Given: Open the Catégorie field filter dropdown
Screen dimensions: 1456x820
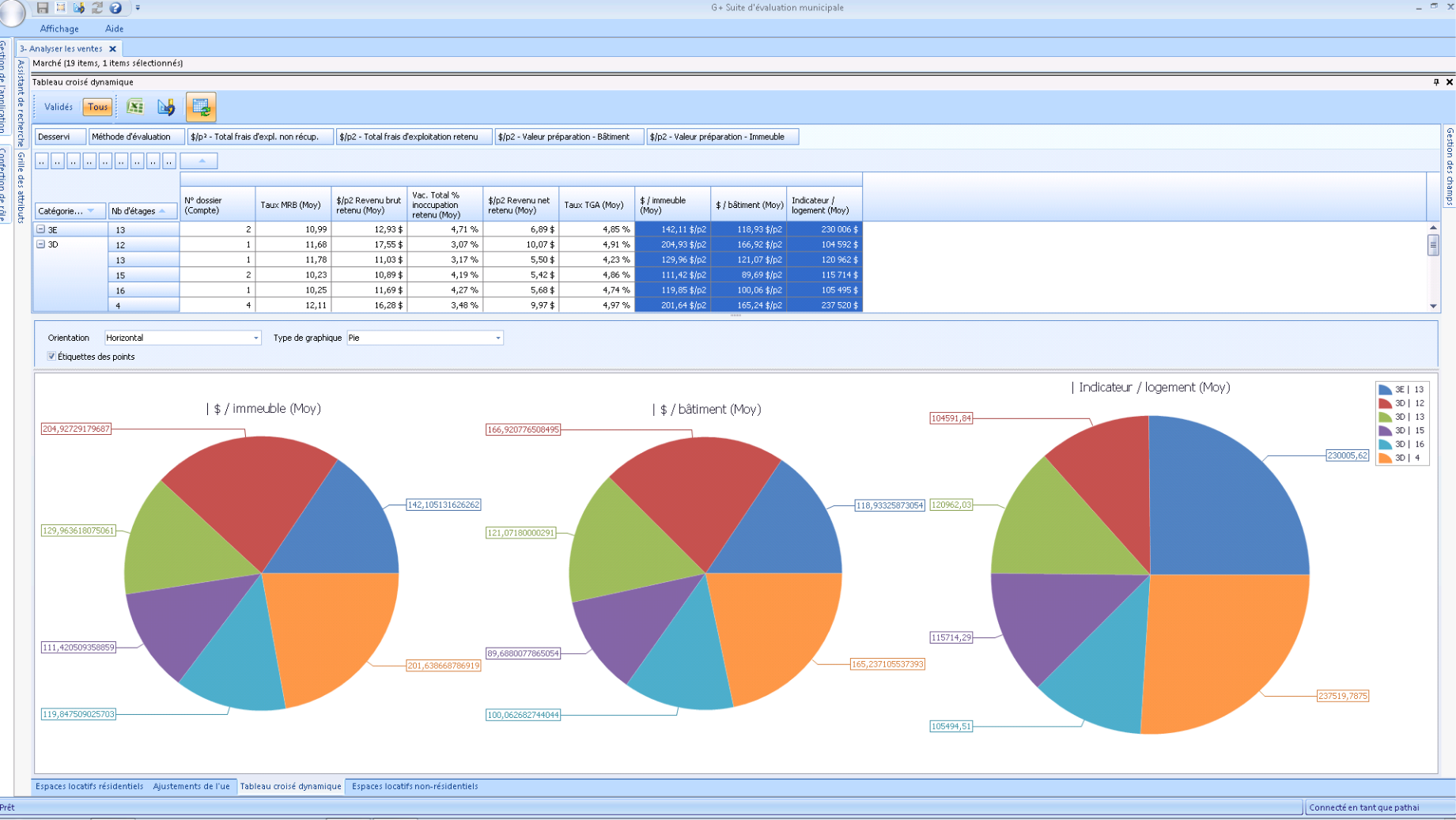Looking at the screenshot, I should (91, 211).
